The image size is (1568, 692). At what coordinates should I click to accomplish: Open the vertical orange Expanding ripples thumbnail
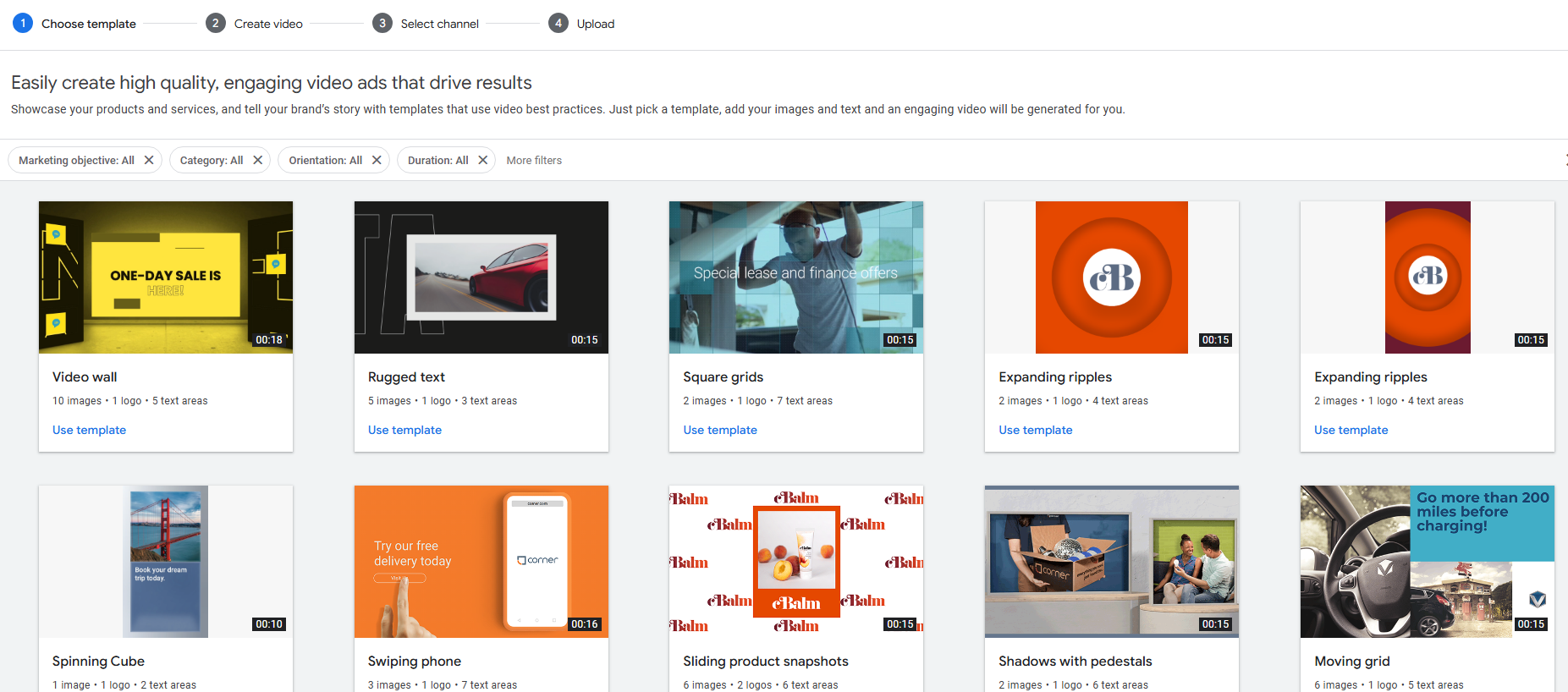point(1428,277)
